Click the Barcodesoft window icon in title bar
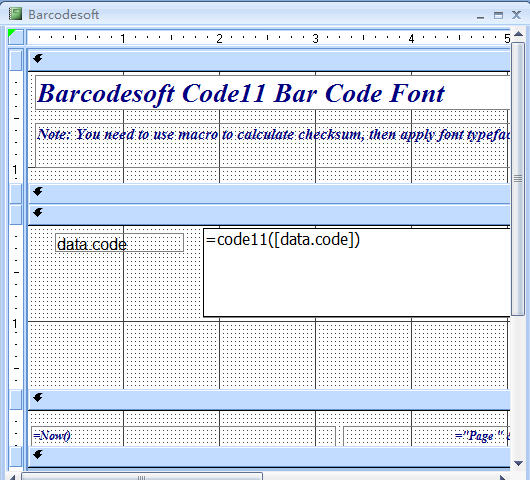530x480 pixels. tap(15, 14)
